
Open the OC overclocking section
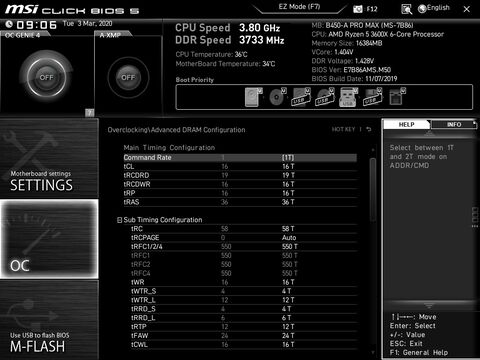[x=49, y=239]
